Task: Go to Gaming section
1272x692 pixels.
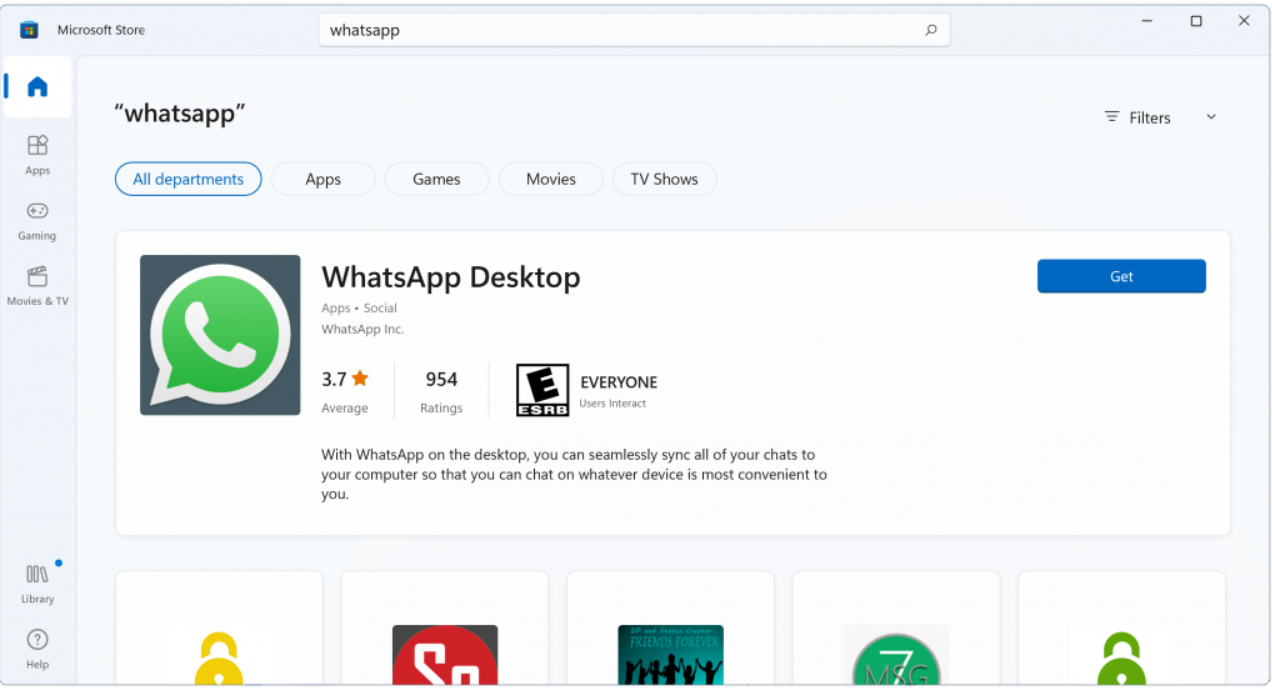Action: (37, 220)
